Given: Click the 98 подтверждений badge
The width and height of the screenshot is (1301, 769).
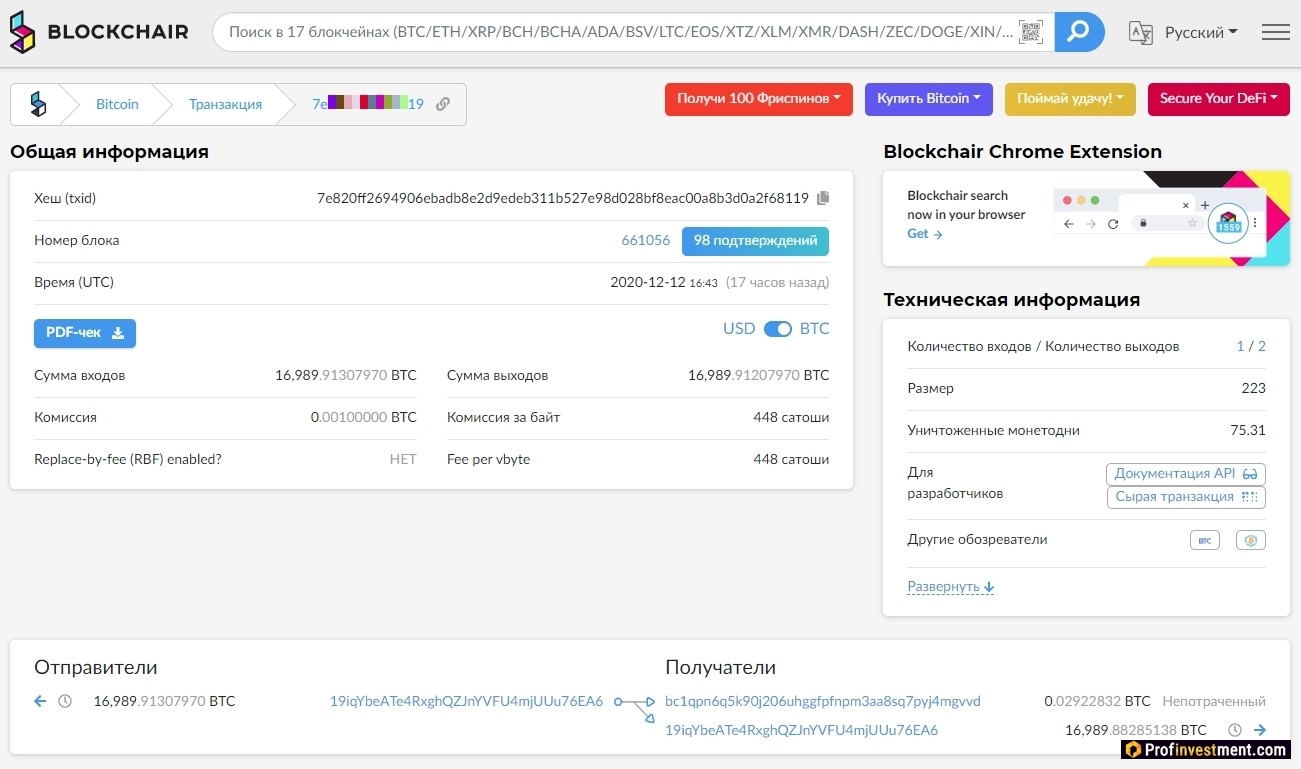Looking at the screenshot, I should [755, 241].
